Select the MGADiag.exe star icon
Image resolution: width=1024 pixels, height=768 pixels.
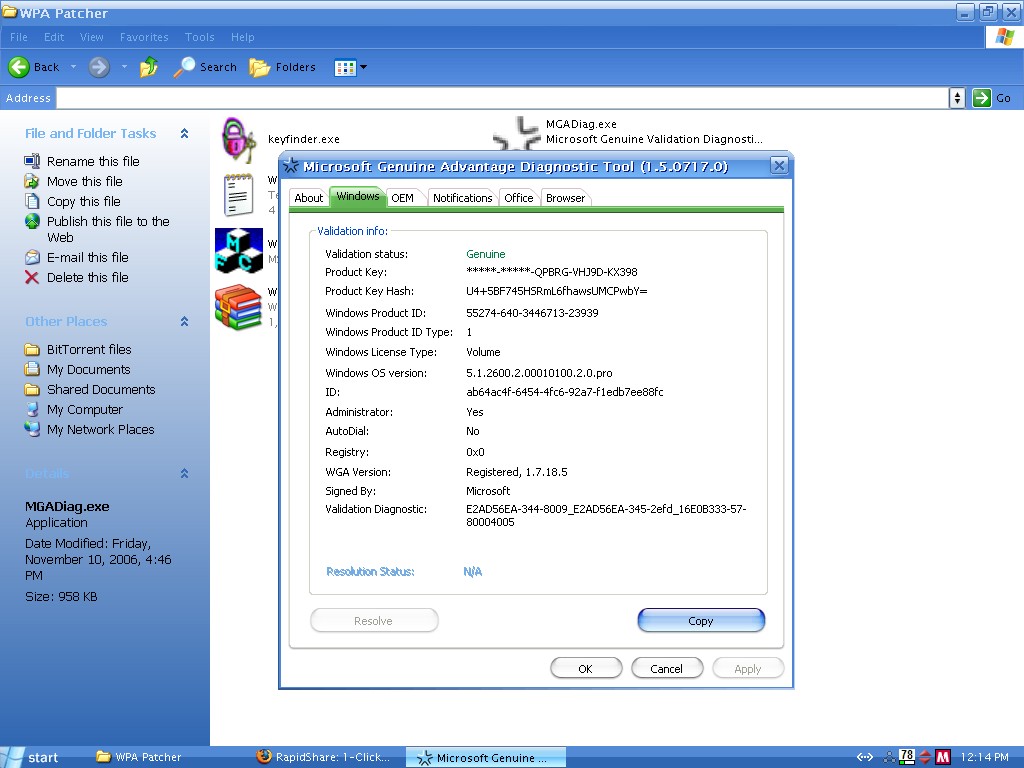click(517, 134)
